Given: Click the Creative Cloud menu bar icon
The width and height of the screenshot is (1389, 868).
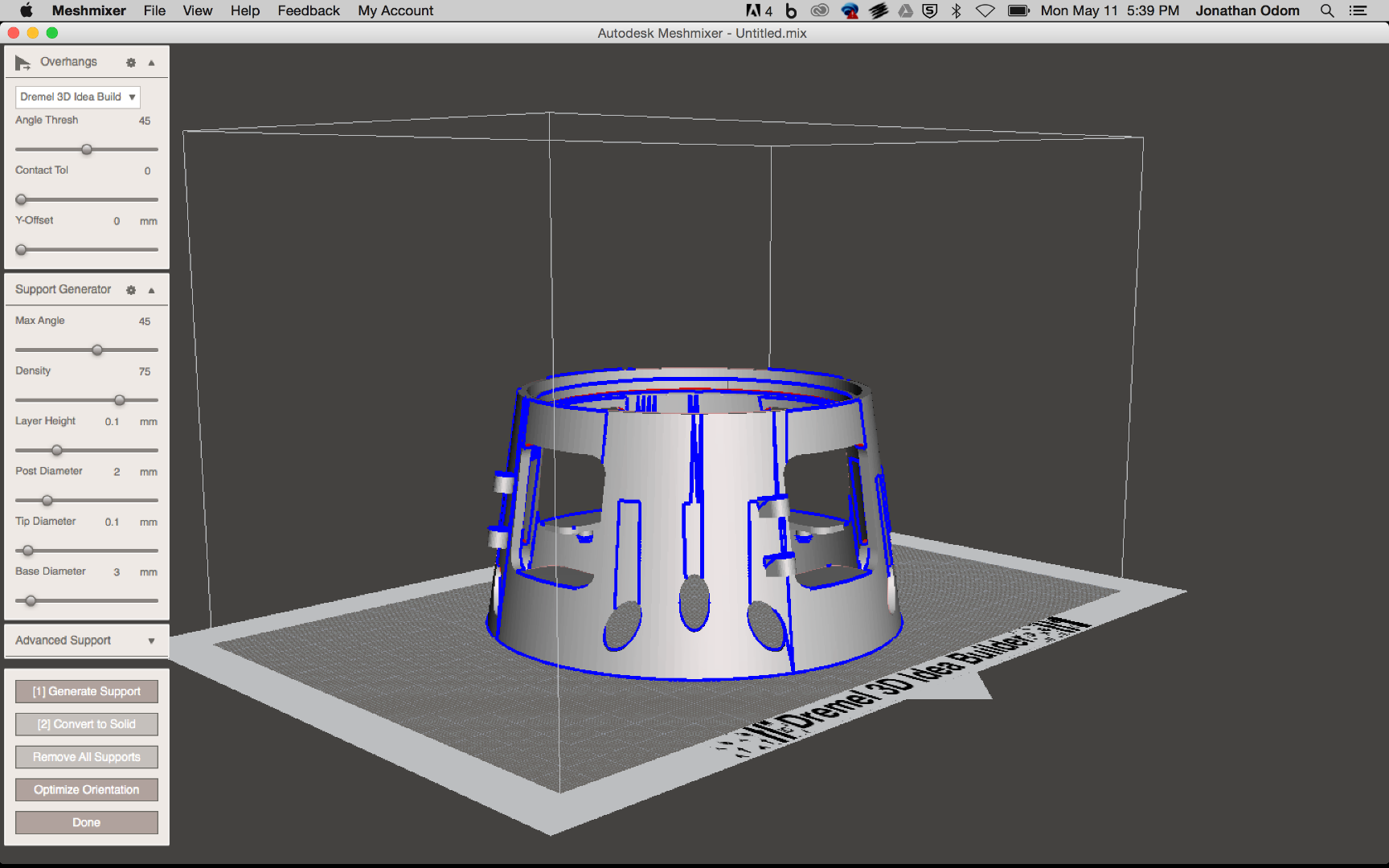Looking at the screenshot, I should click(820, 10).
